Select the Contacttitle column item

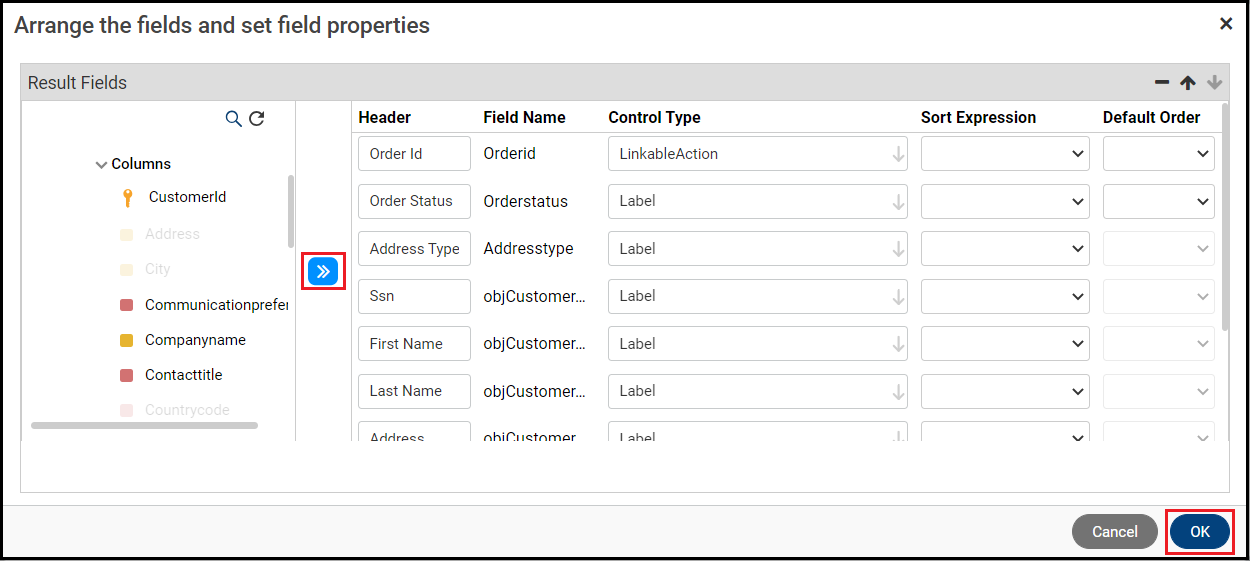[183, 375]
